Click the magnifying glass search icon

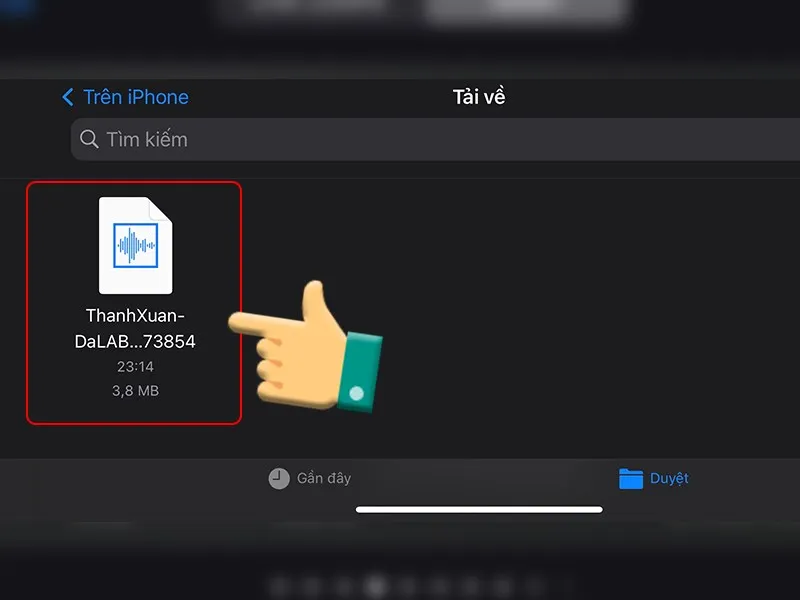pos(89,139)
